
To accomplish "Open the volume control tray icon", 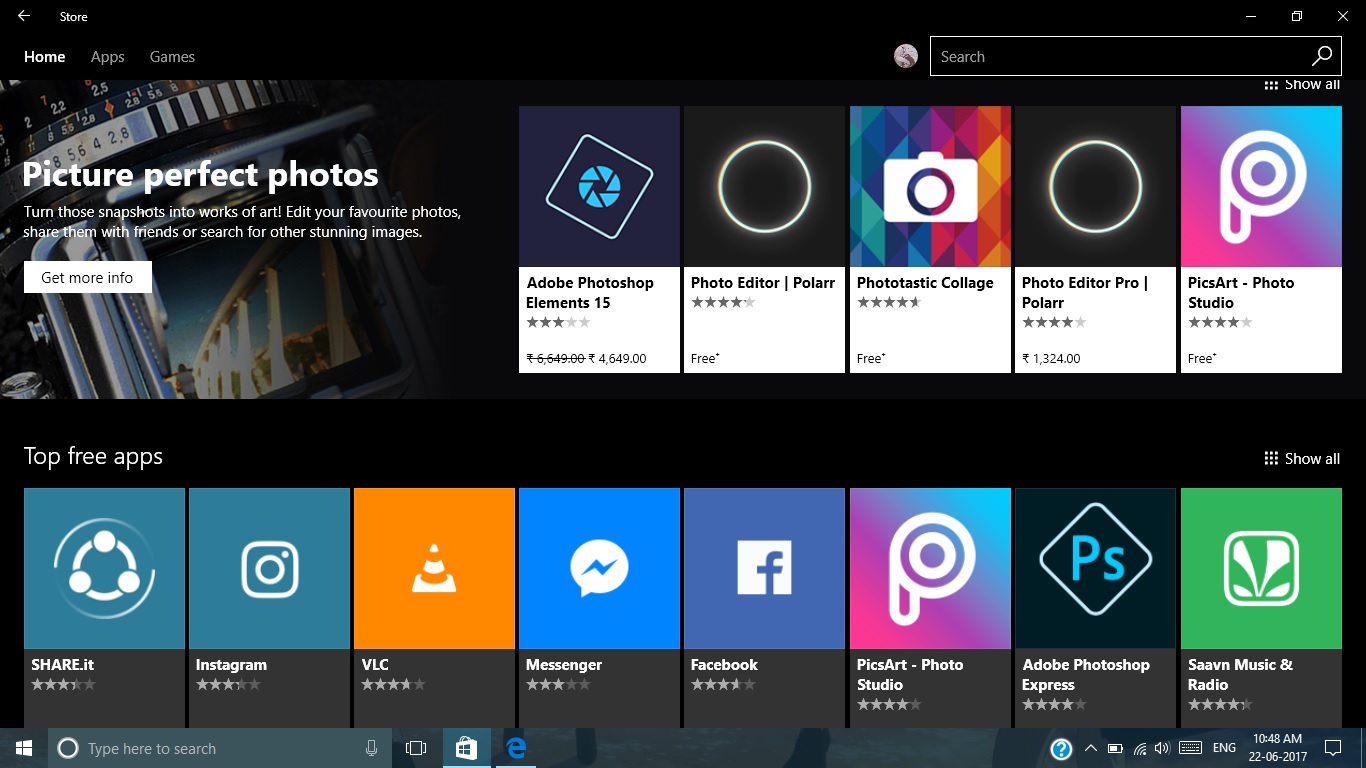I will (x=1162, y=748).
